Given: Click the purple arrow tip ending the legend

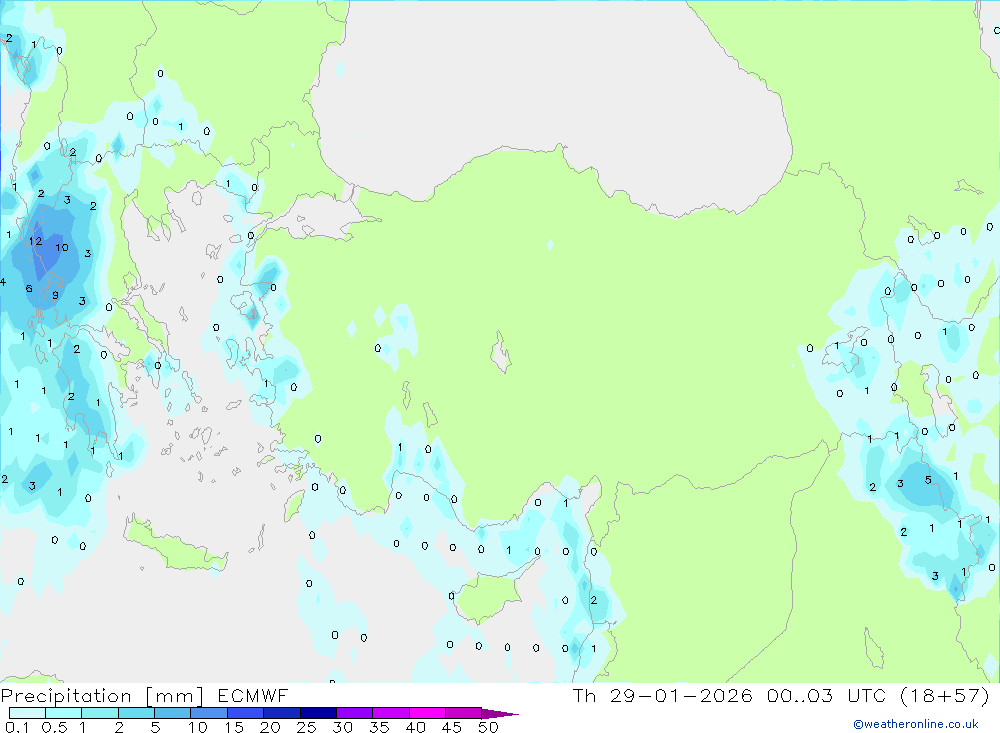Looking at the screenshot, I should [x=503, y=713].
